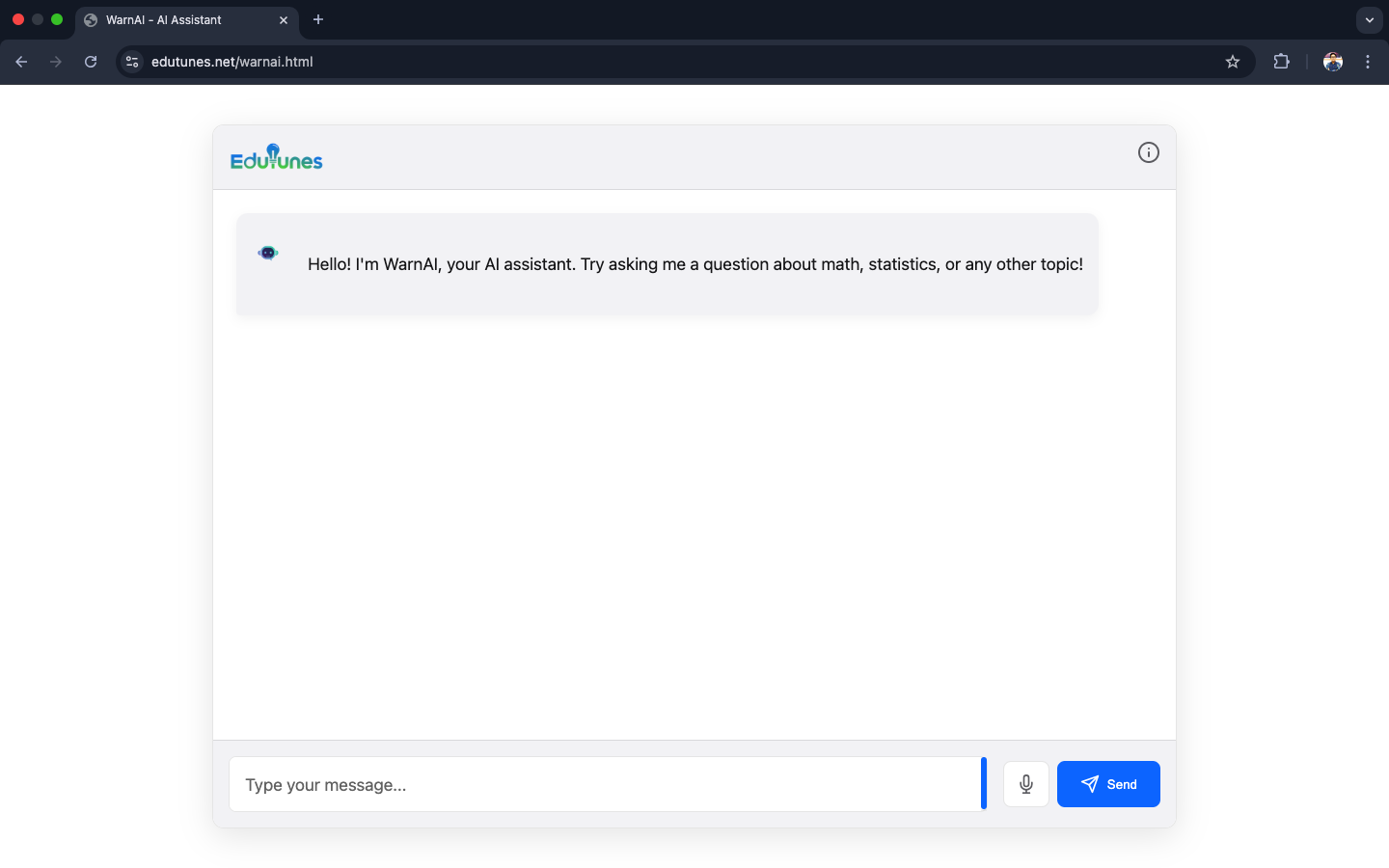Click the EduTunes logo

coord(277,158)
